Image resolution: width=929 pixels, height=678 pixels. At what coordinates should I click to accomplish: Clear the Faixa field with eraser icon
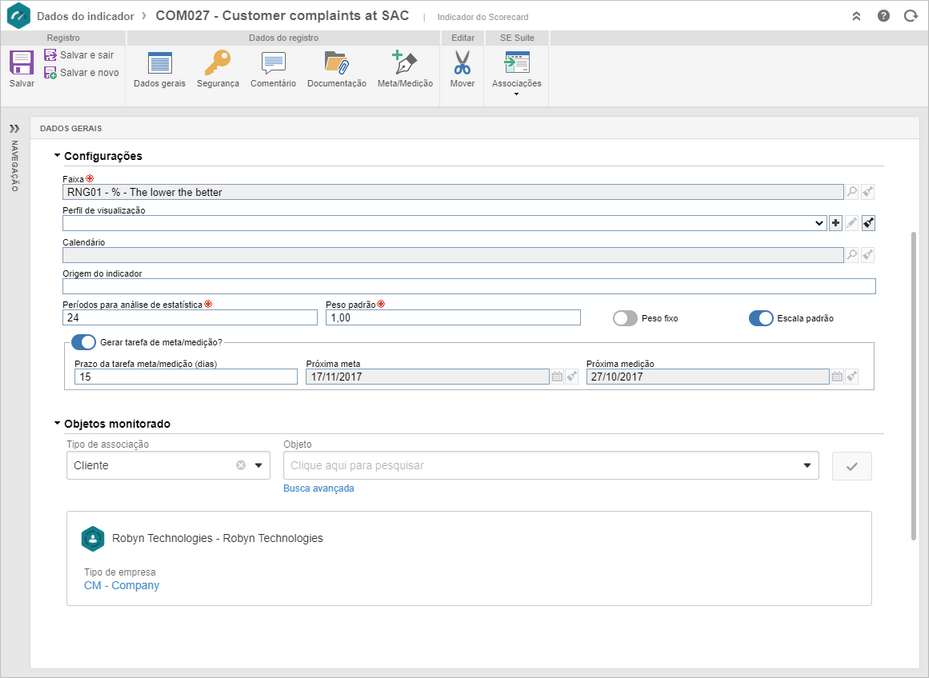867,191
